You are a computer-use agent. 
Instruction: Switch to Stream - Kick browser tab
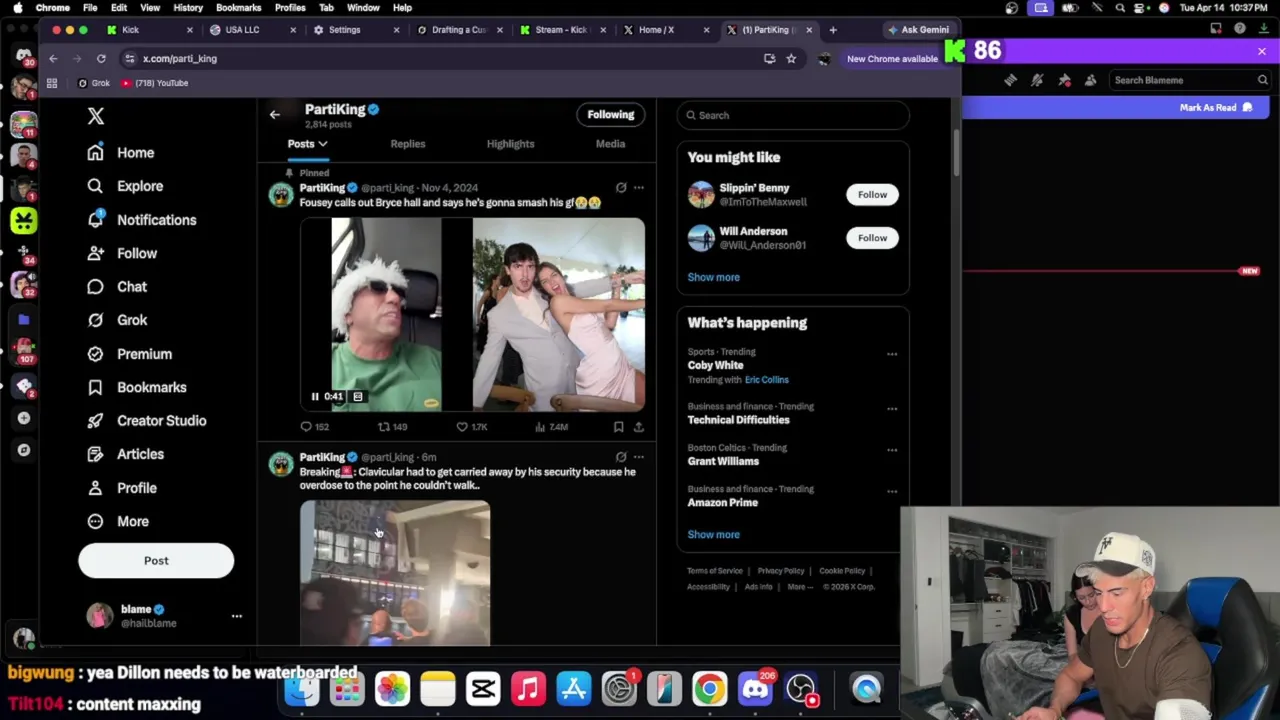(x=561, y=30)
